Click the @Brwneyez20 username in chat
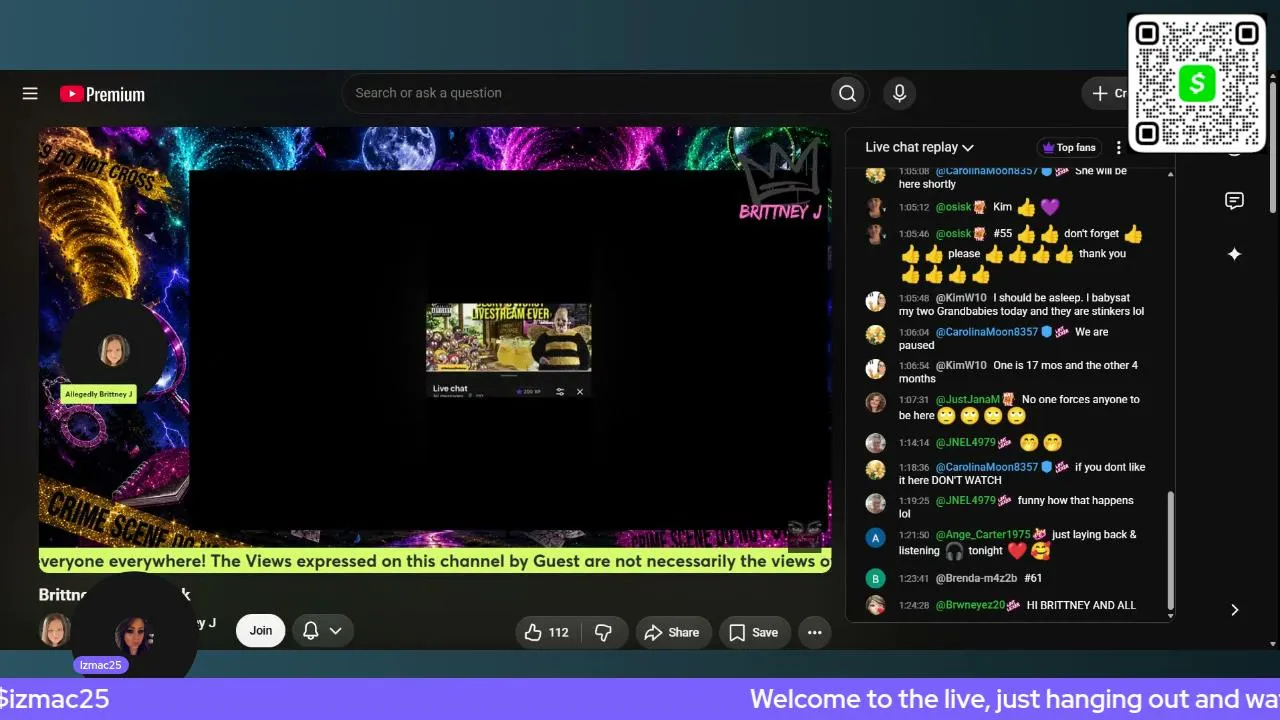 pyautogui.click(x=970, y=605)
